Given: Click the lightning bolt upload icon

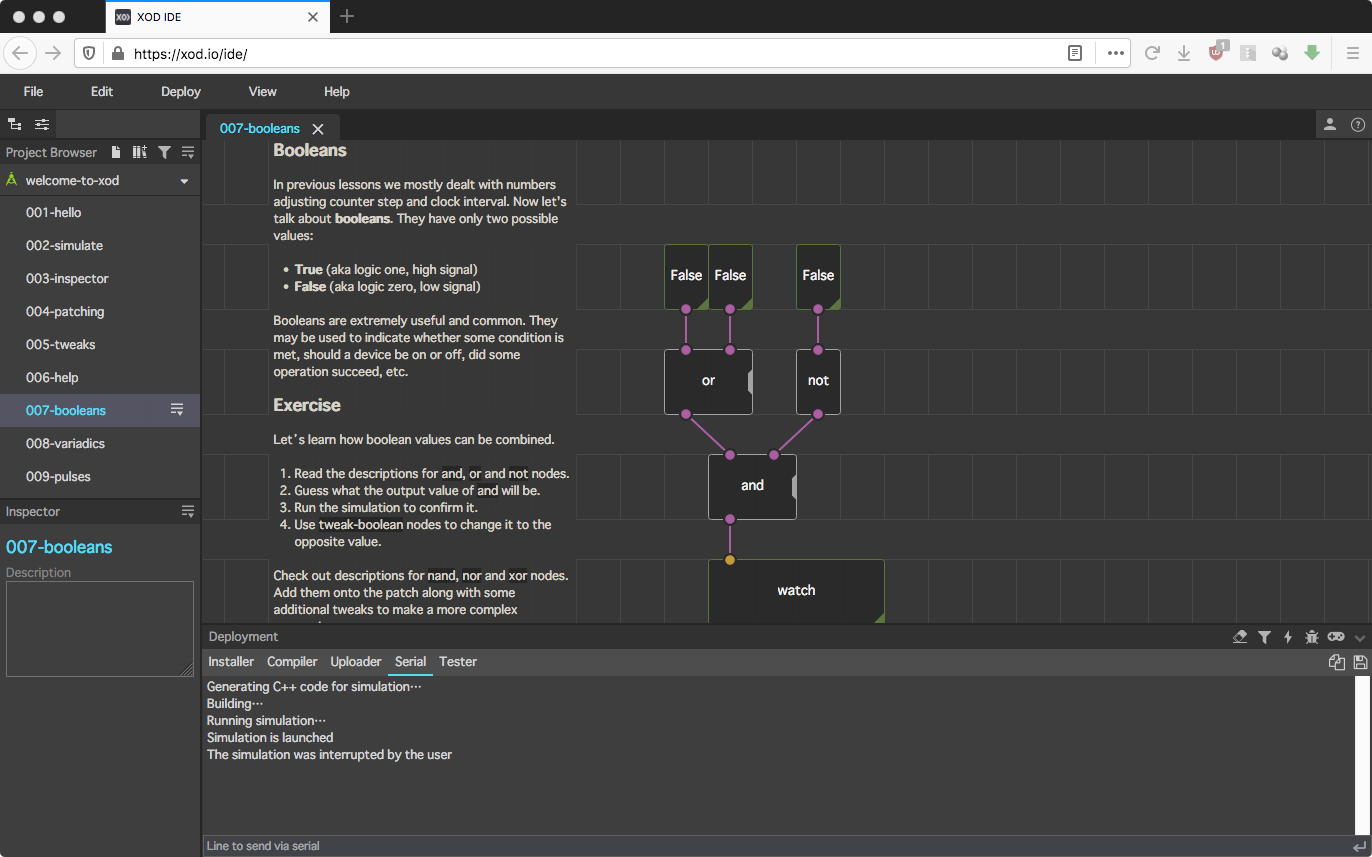Looking at the screenshot, I should pyautogui.click(x=1288, y=637).
